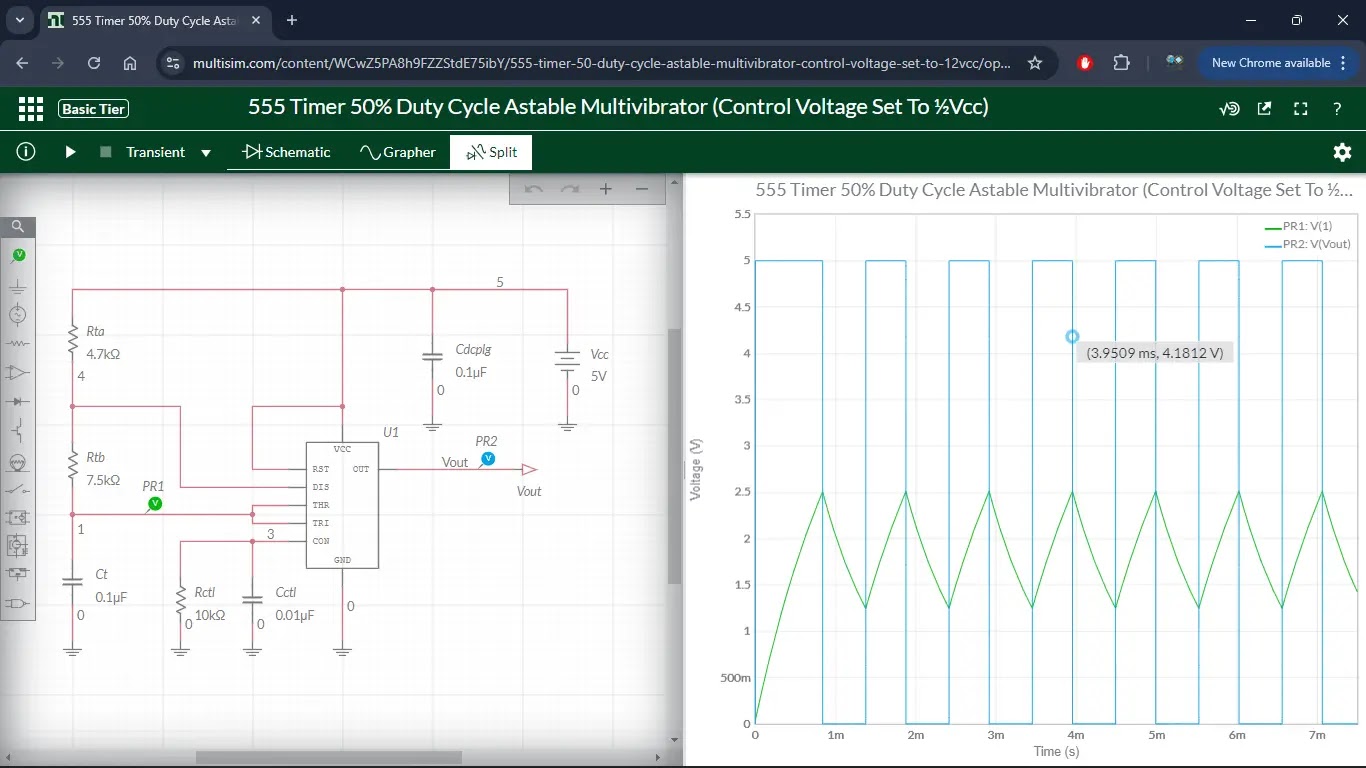Image resolution: width=1366 pixels, height=768 pixels.
Task: Click the schematic horizontal scrollbar
Action: point(300,757)
